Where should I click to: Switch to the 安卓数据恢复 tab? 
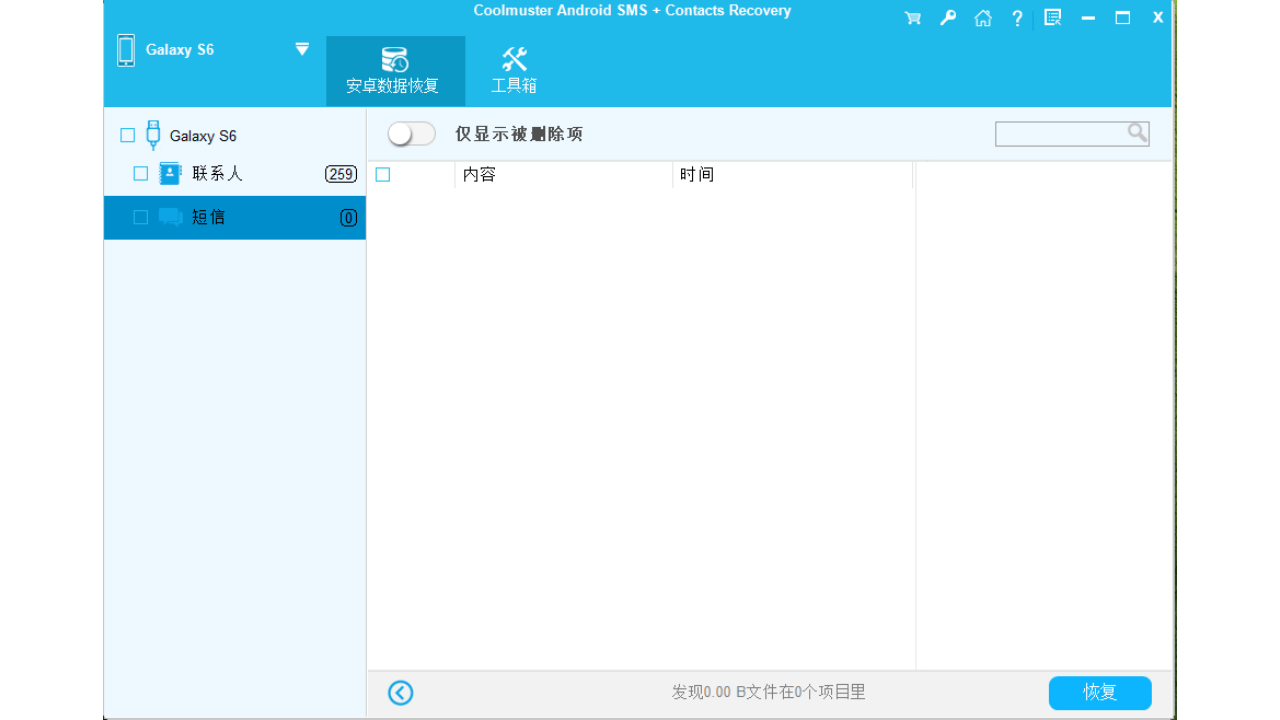point(396,86)
